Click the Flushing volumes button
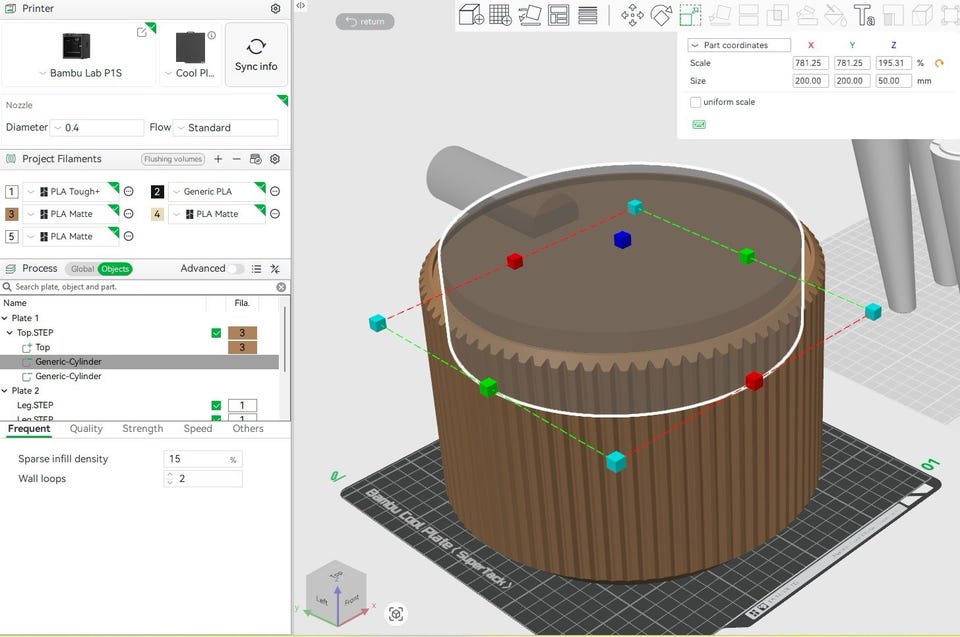This screenshot has width=960, height=637. (173, 159)
